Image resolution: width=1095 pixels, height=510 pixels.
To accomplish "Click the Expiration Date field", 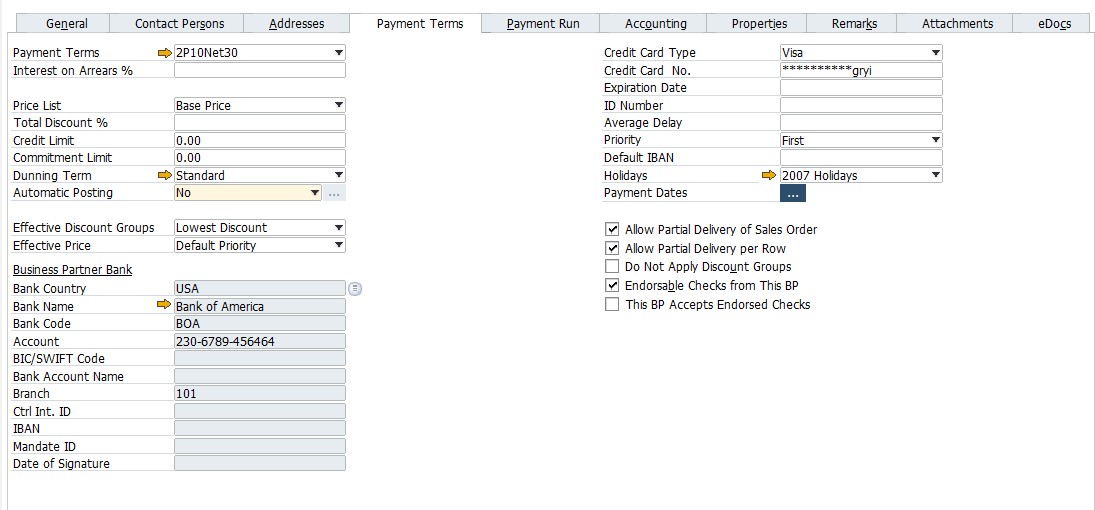I will pos(860,88).
